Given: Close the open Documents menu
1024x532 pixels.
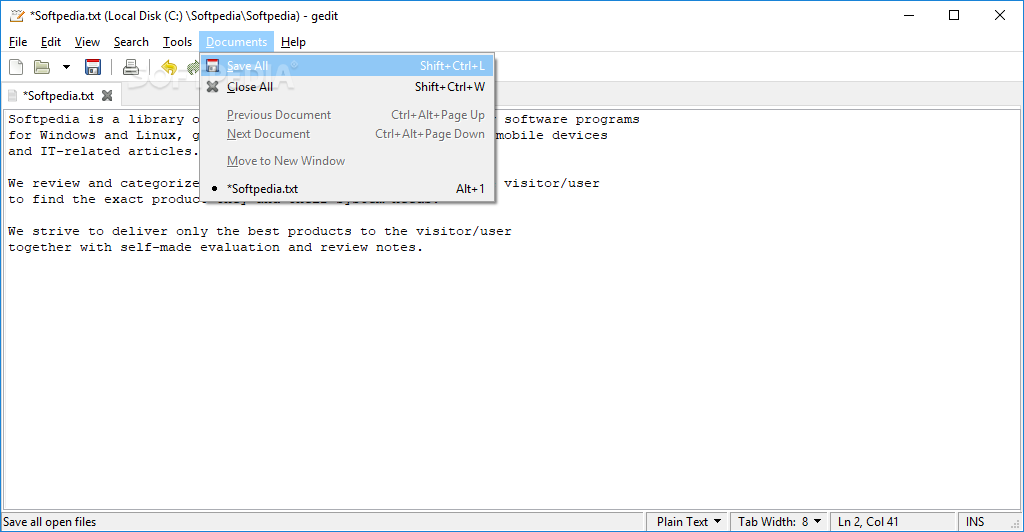Looking at the screenshot, I should [x=236, y=42].
